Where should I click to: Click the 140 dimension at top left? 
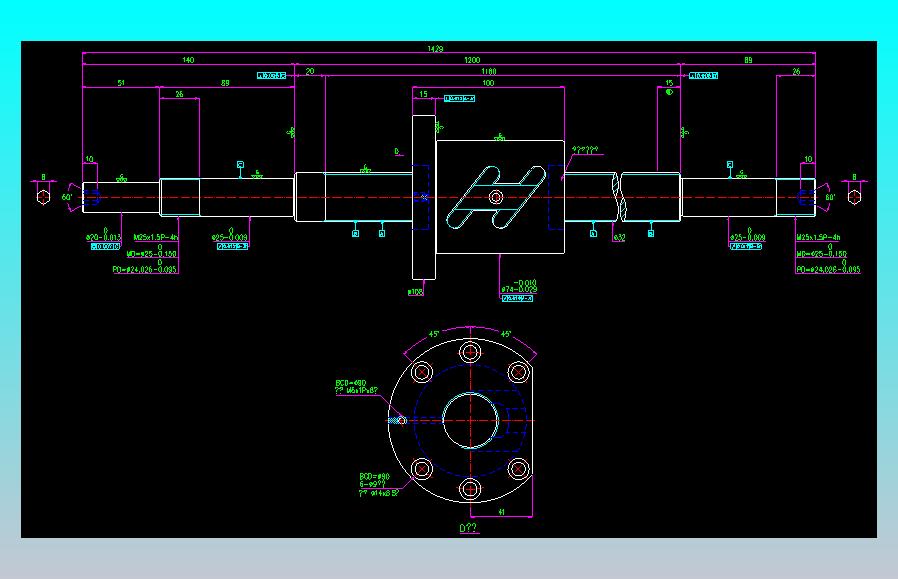pyautogui.click(x=188, y=60)
